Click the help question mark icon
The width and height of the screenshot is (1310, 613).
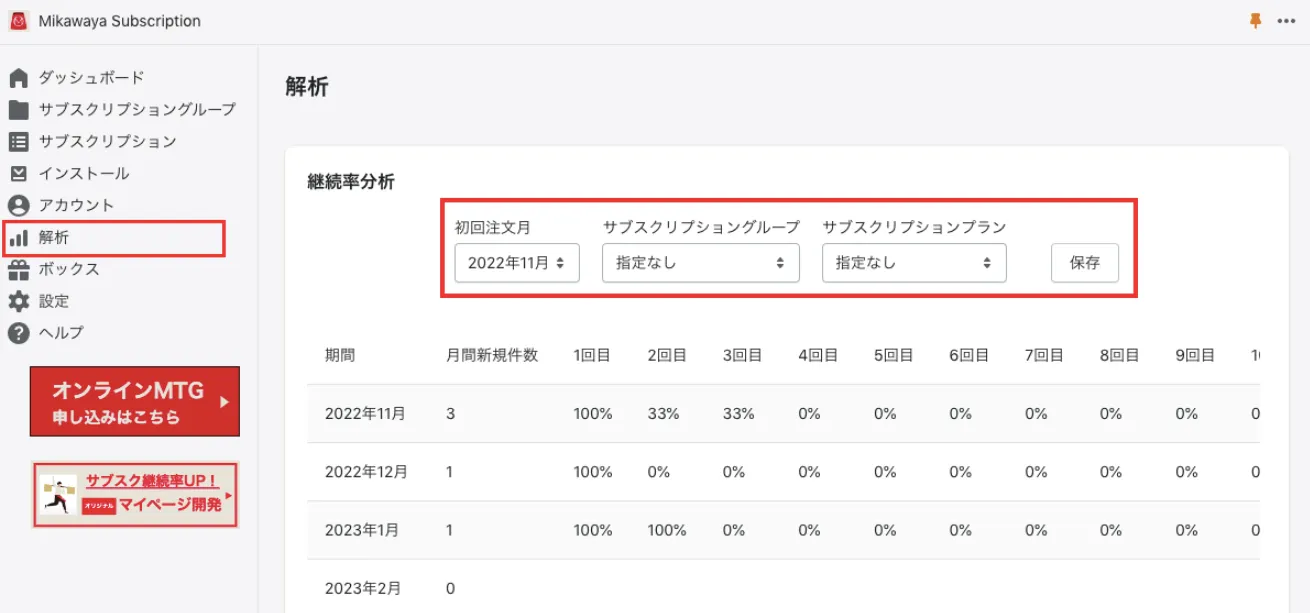[18, 334]
